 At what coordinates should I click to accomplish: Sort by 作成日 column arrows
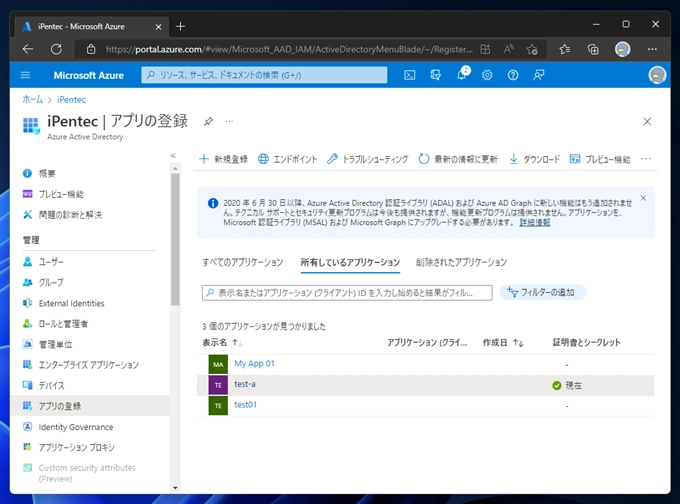[x=518, y=343]
